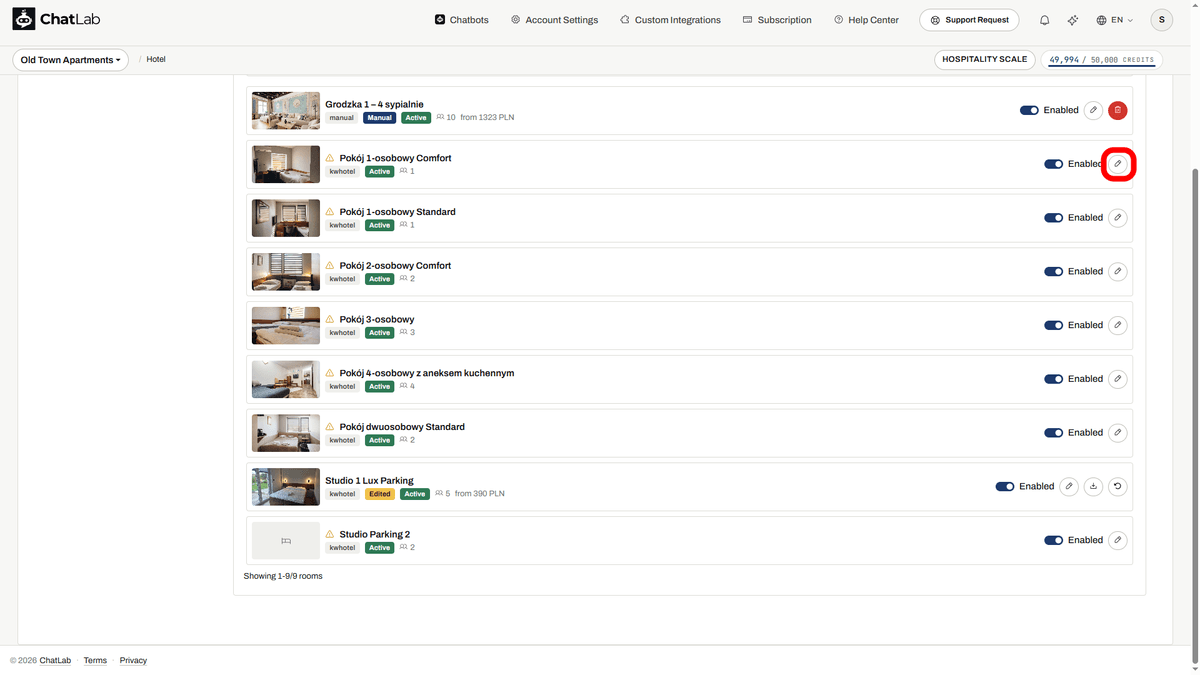Edit the Pokój 1-osobowy Standard room
1200x675 pixels.
[x=1118, y=218]
